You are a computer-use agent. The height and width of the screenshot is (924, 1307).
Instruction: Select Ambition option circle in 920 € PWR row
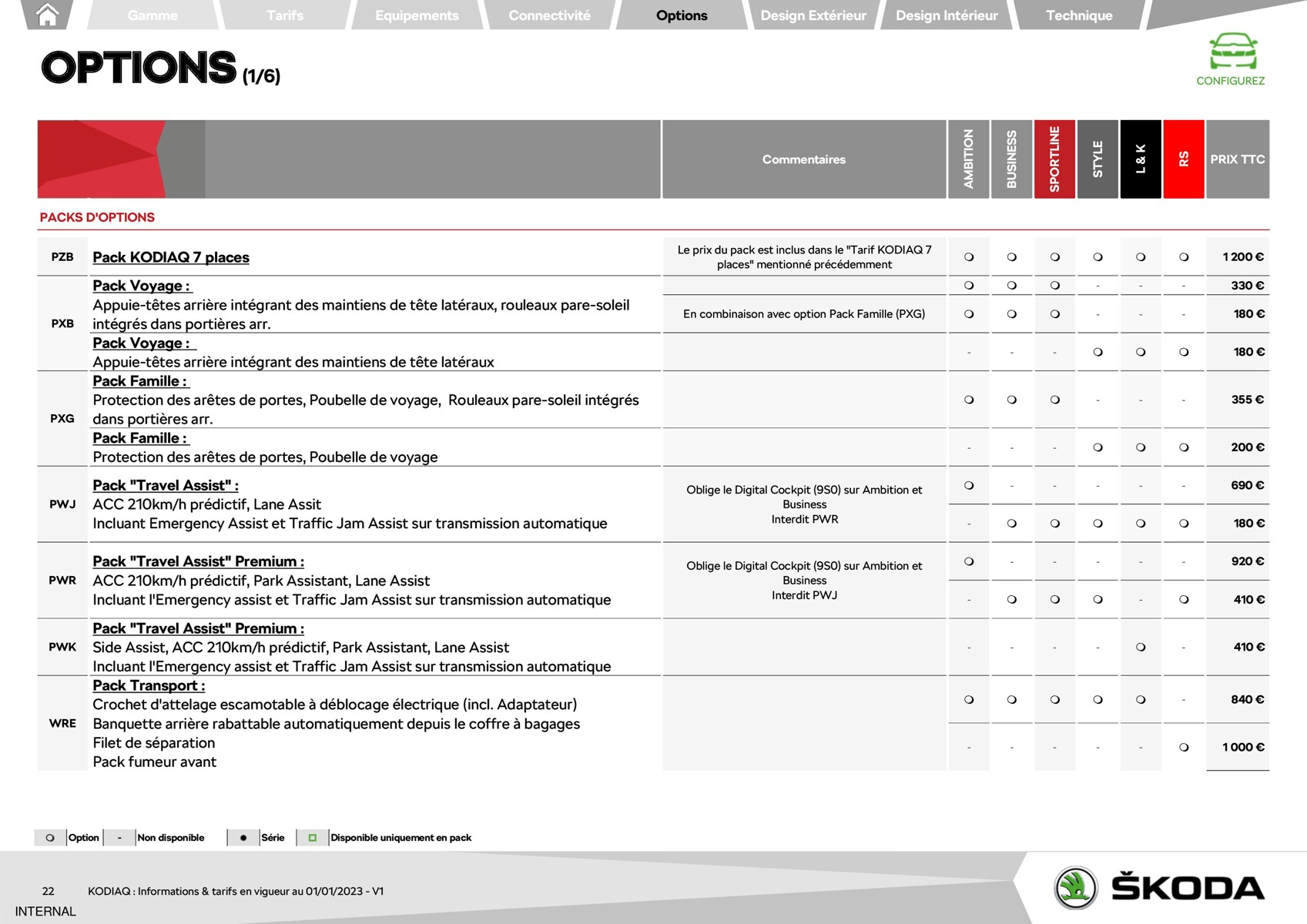point(969,561)
